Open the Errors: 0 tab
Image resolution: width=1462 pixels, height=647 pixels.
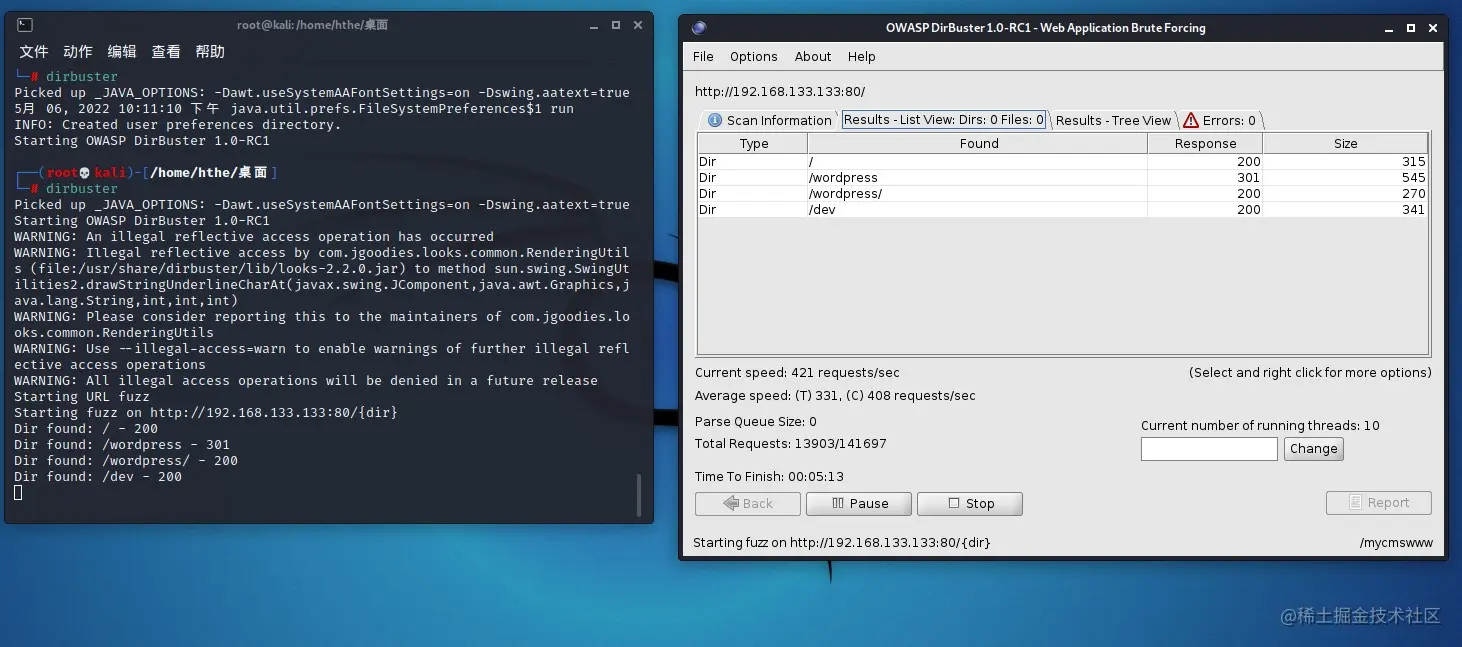pos(1219,120)
